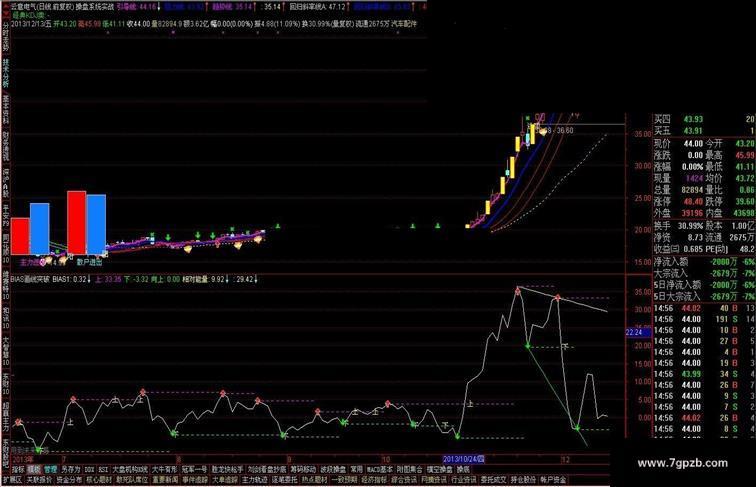This screenshot has height=487, width=756.
Task: Open the 大牛有形 template
Action: click(164, 469)
